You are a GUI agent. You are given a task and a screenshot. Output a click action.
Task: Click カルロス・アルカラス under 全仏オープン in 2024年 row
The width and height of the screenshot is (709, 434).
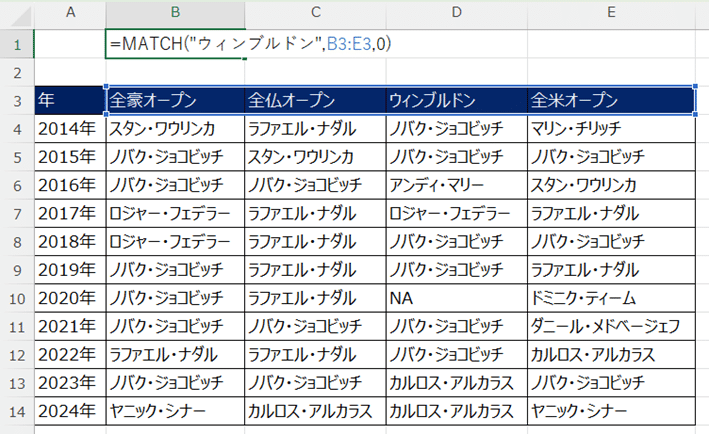pos(316,411)
